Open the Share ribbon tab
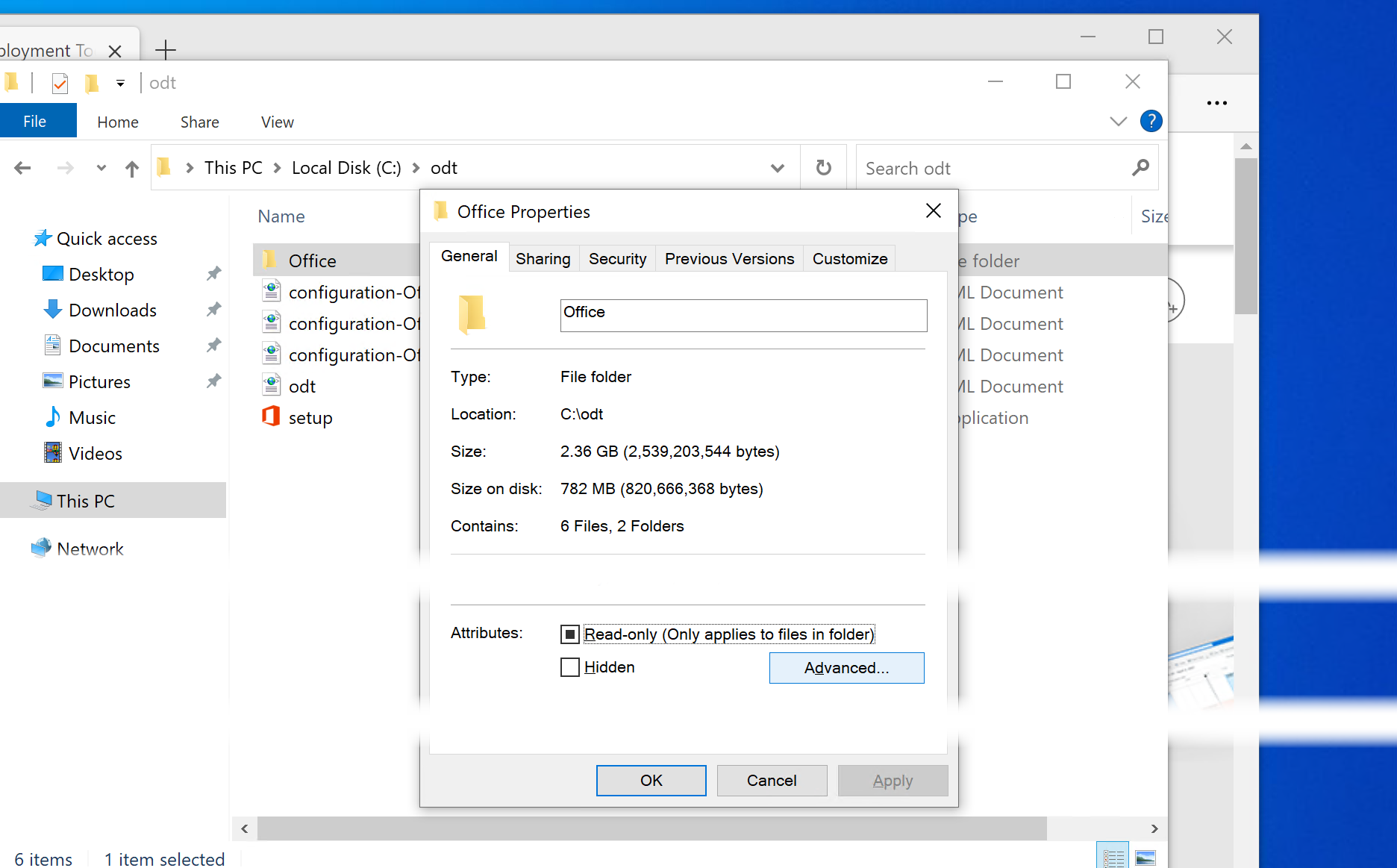The image size is (1397, 868). (199, 122)
